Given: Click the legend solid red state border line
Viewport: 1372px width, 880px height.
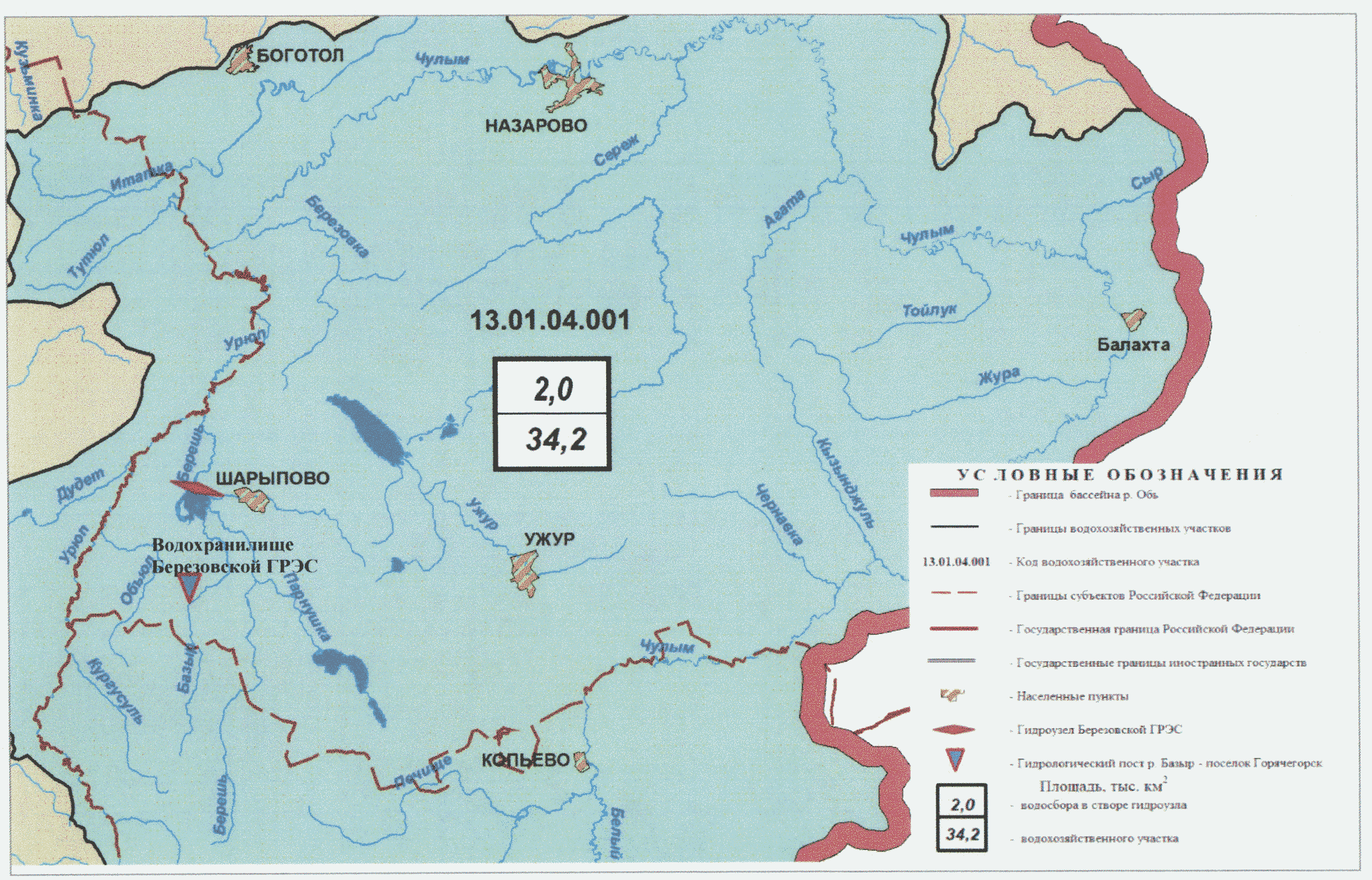Looking at the screenshot, I should [x=954, y=628].
